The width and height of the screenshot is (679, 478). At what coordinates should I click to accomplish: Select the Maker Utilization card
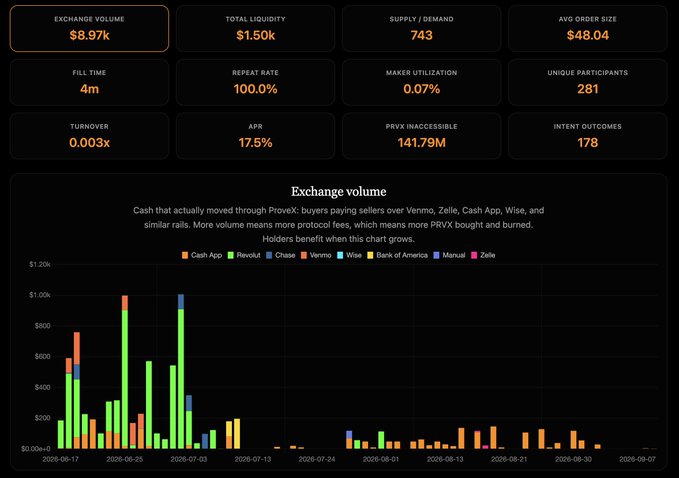(x=421, y=82)
